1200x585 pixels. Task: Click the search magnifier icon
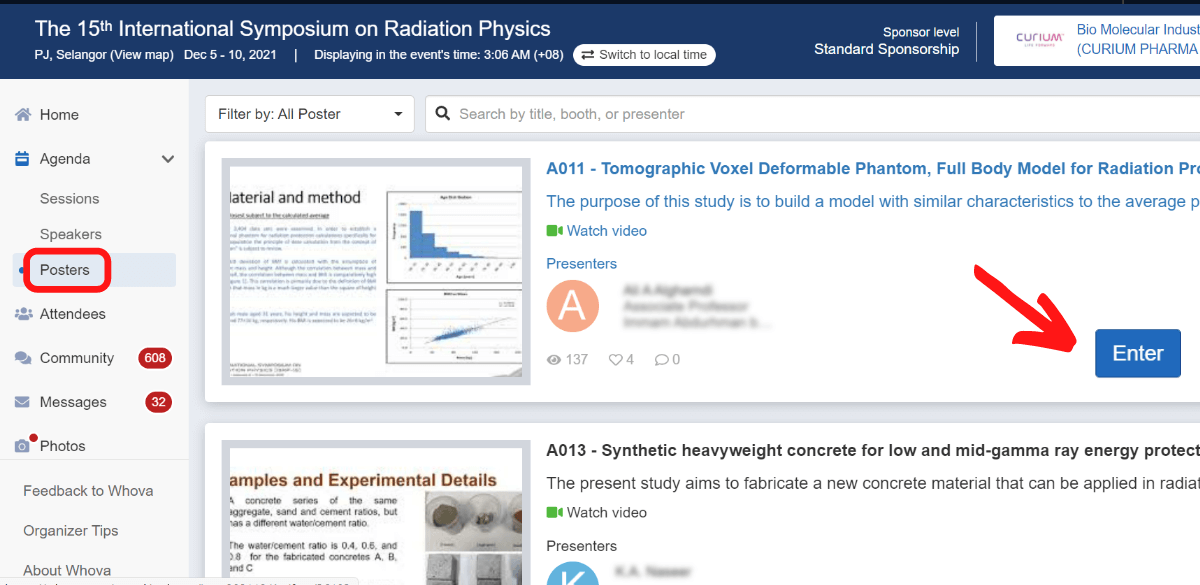[x=443, y=113]
